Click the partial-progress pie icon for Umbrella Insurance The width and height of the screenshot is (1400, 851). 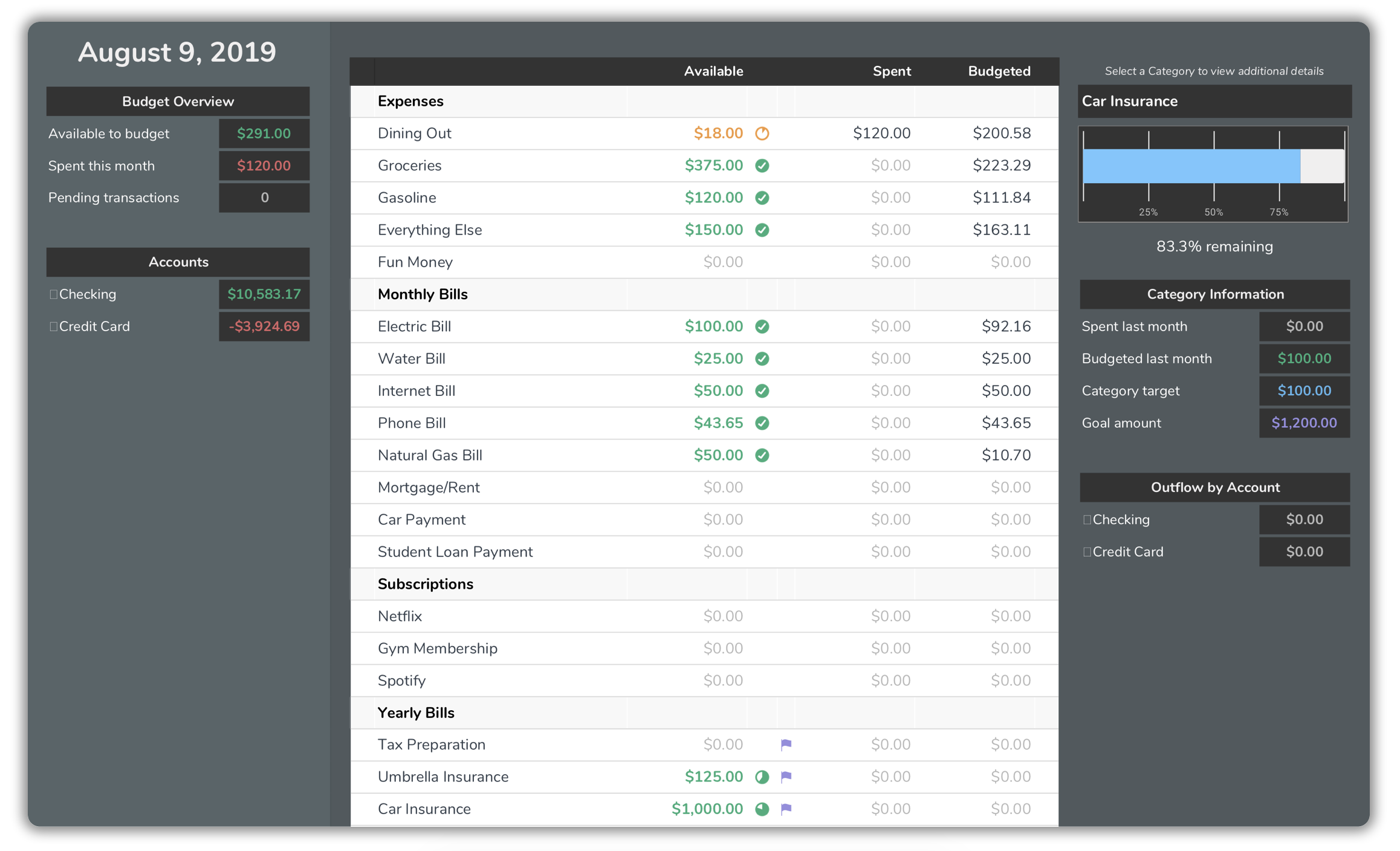click(x=762, y=777)
